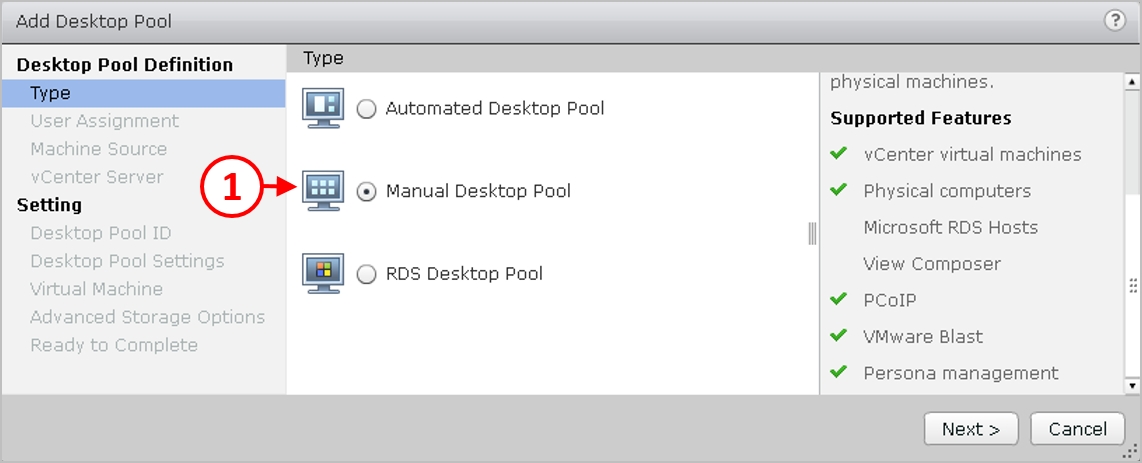The width and height of the screenshot is (1142, 463).
Task: Open help with the question mark icon
Action: [1114, 21]
